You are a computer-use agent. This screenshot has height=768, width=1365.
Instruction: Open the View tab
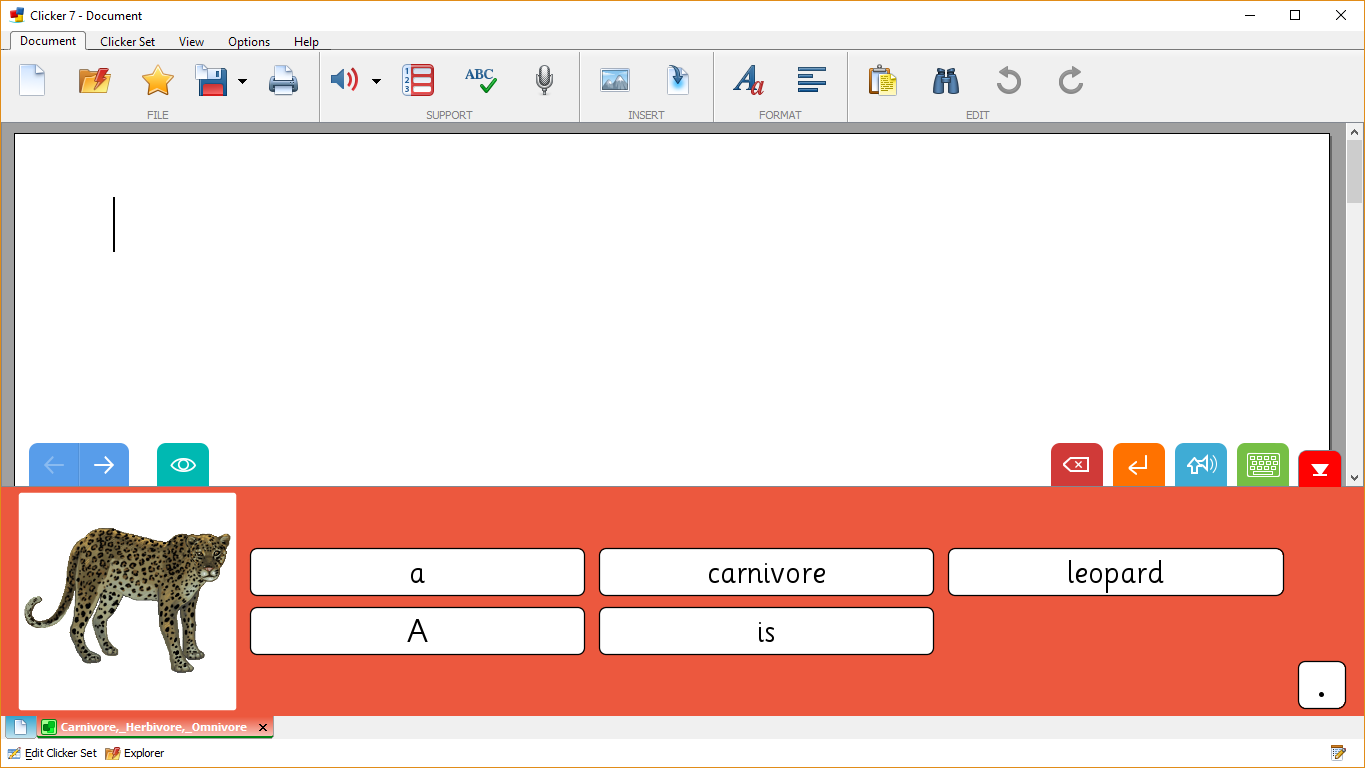191,42
